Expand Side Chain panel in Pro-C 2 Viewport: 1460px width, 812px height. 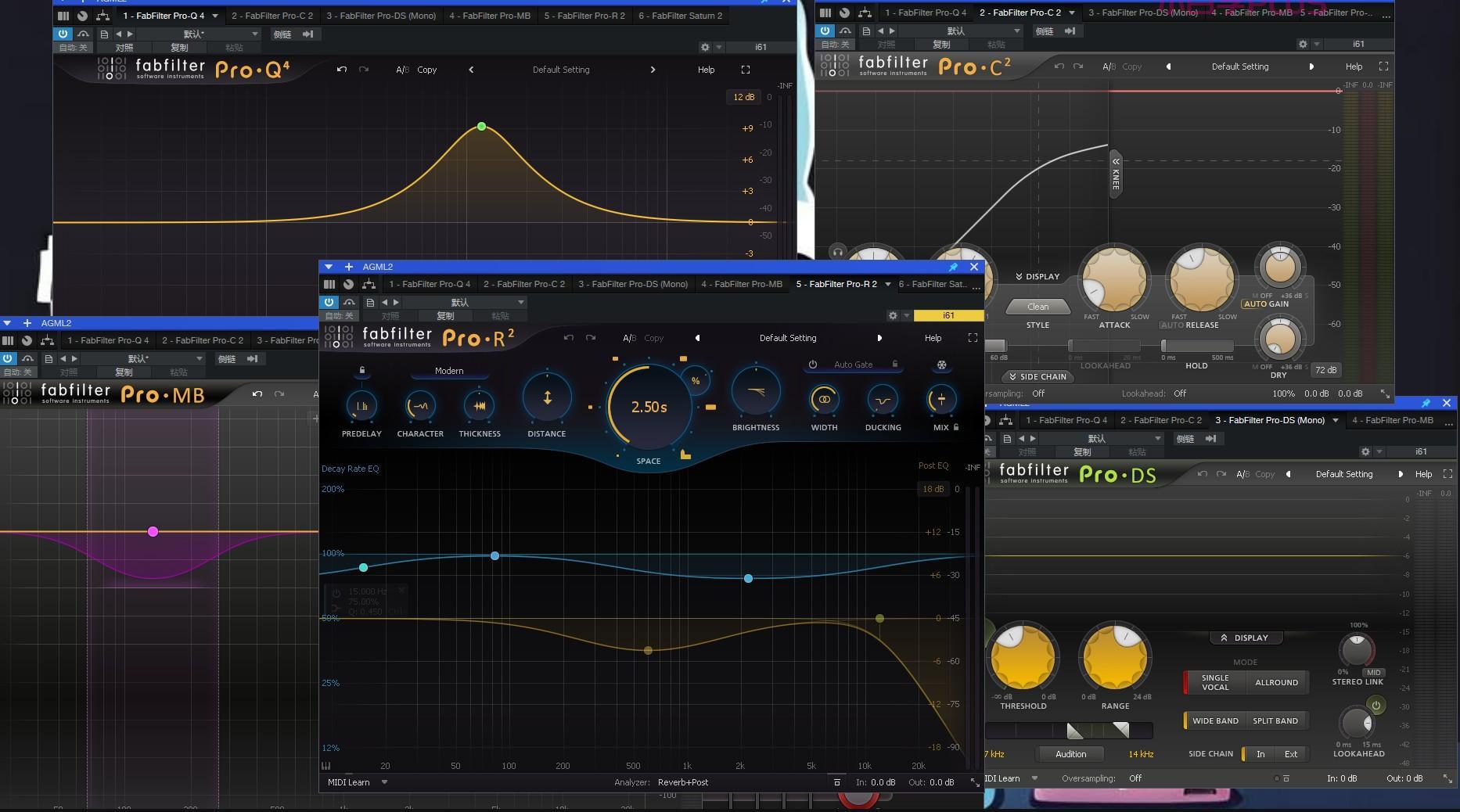[1037, 376]
